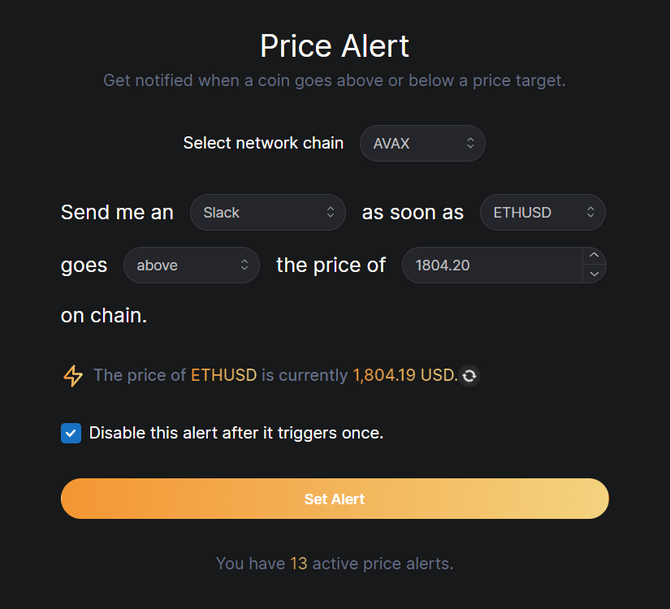Click 'Disable this alert after it triggers once' label
Image resolution: width=670 pixels, height=609 pixels.
pyautogui.click(x=236, y=433)
